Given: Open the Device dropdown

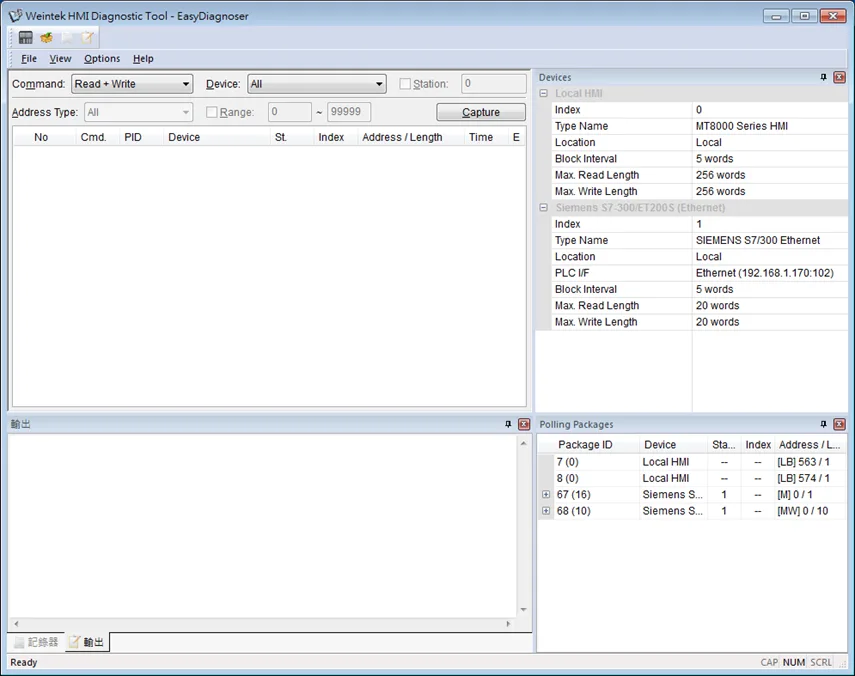Looking at the screenshot, I should click(317, 84).
